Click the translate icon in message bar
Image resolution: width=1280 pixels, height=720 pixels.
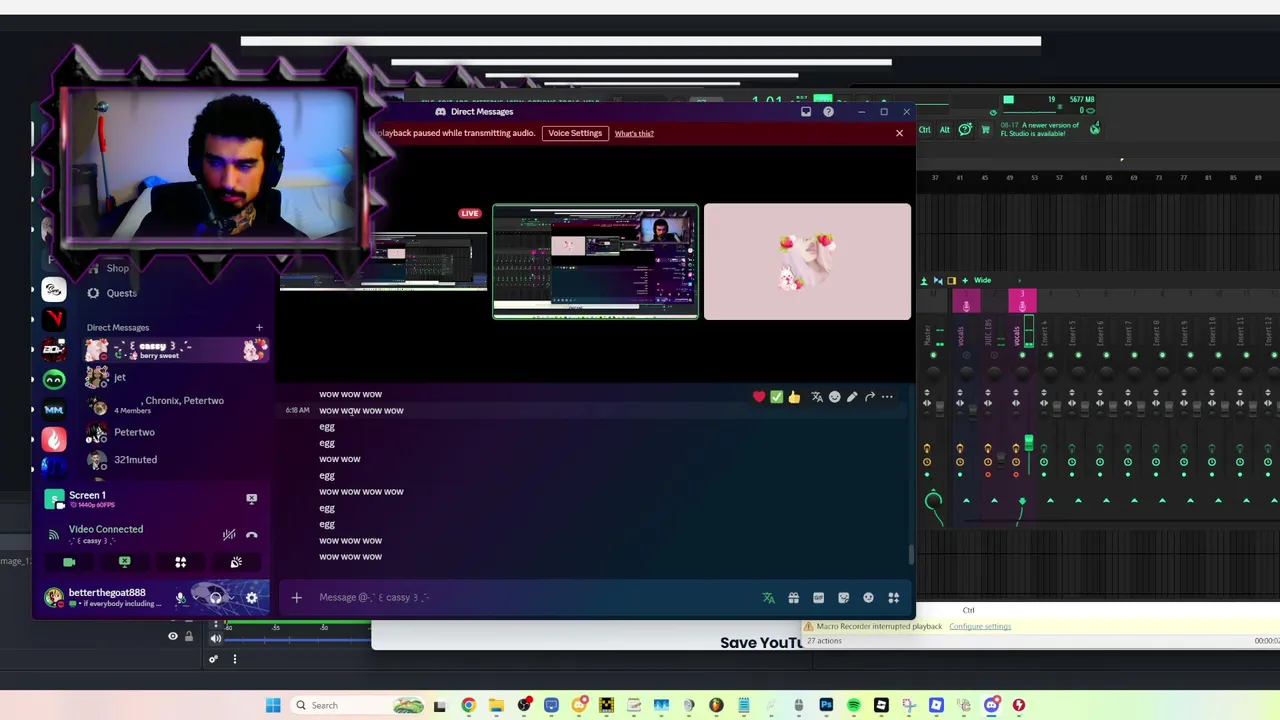click(x=768, y=598)
